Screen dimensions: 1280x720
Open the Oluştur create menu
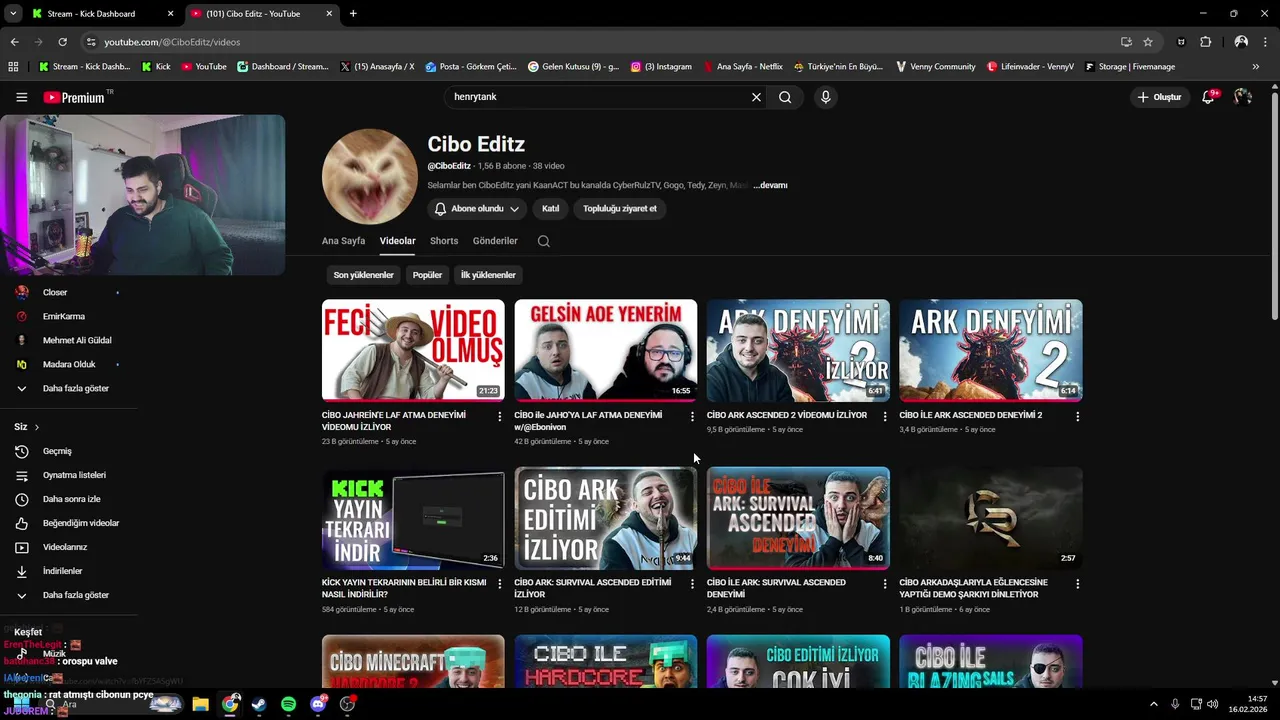point(1159,97)
